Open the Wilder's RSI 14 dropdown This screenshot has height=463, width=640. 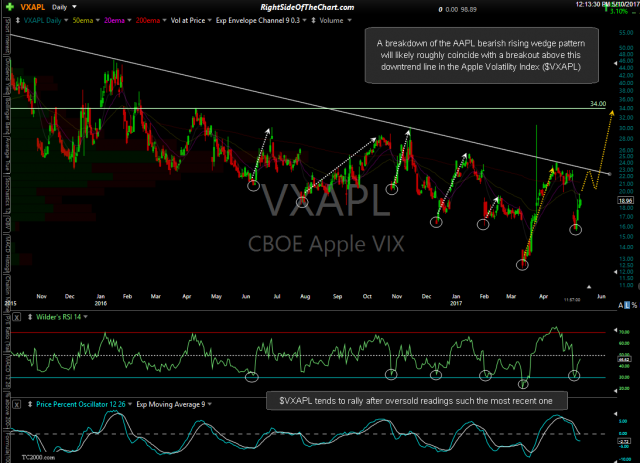85,317
